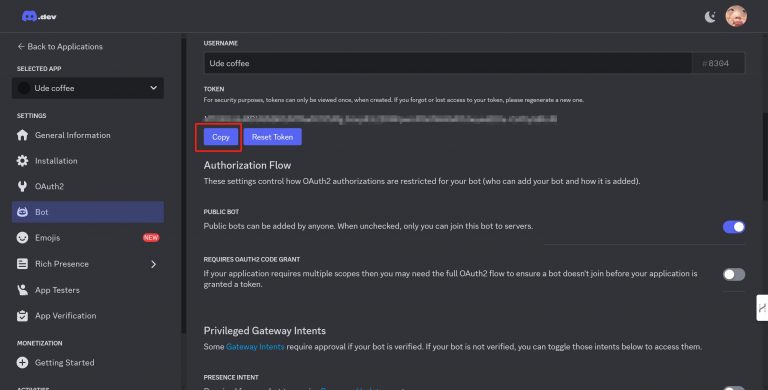Viewport: 768px width, 390px height.
Task: Select the Bot menu item
Action: coord(88,212)
